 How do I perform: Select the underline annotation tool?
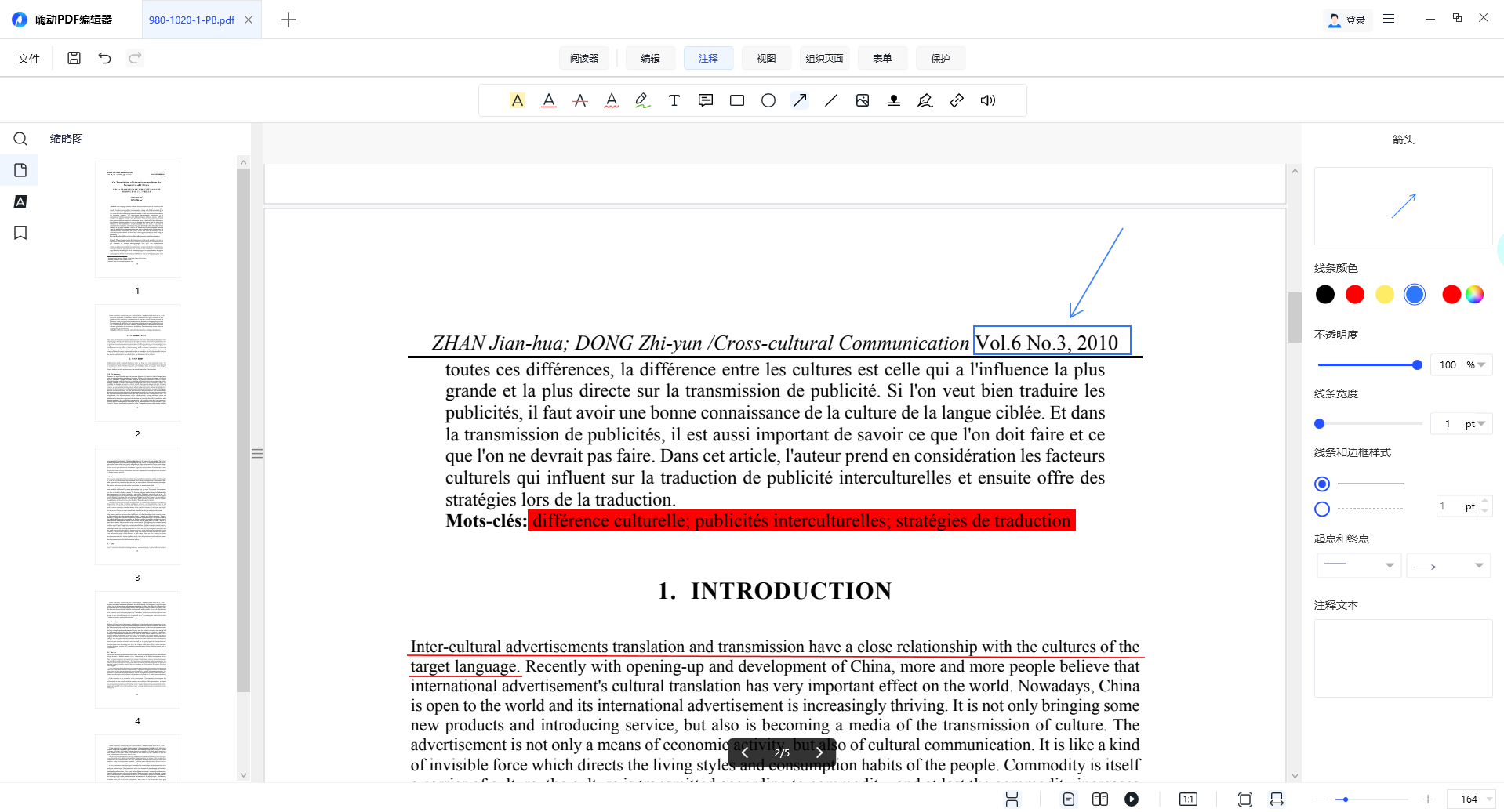[549, 100]
